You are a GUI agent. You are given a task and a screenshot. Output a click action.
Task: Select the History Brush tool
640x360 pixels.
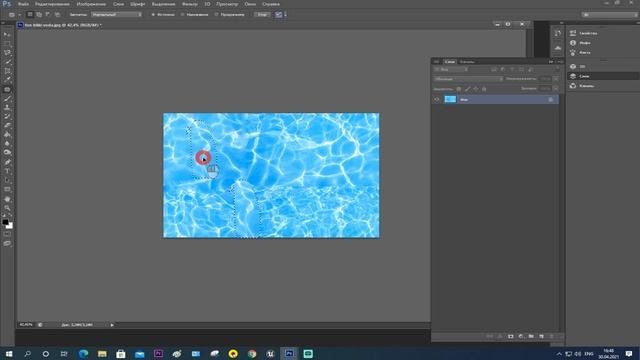(7, 116)
